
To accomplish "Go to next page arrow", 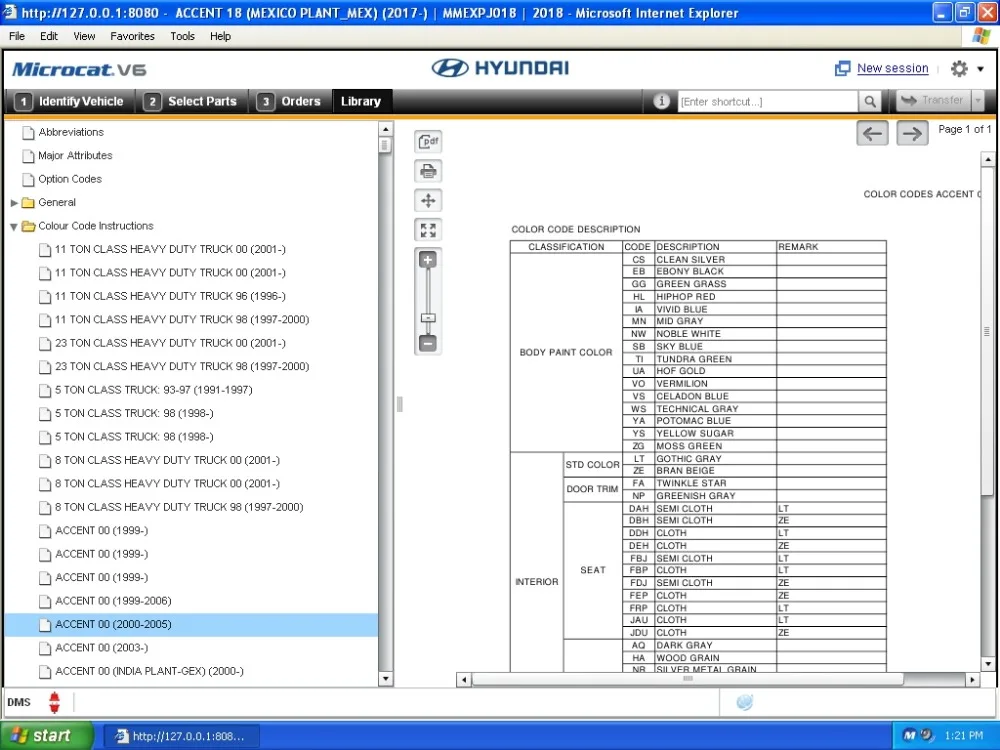I will pos(912,133).
